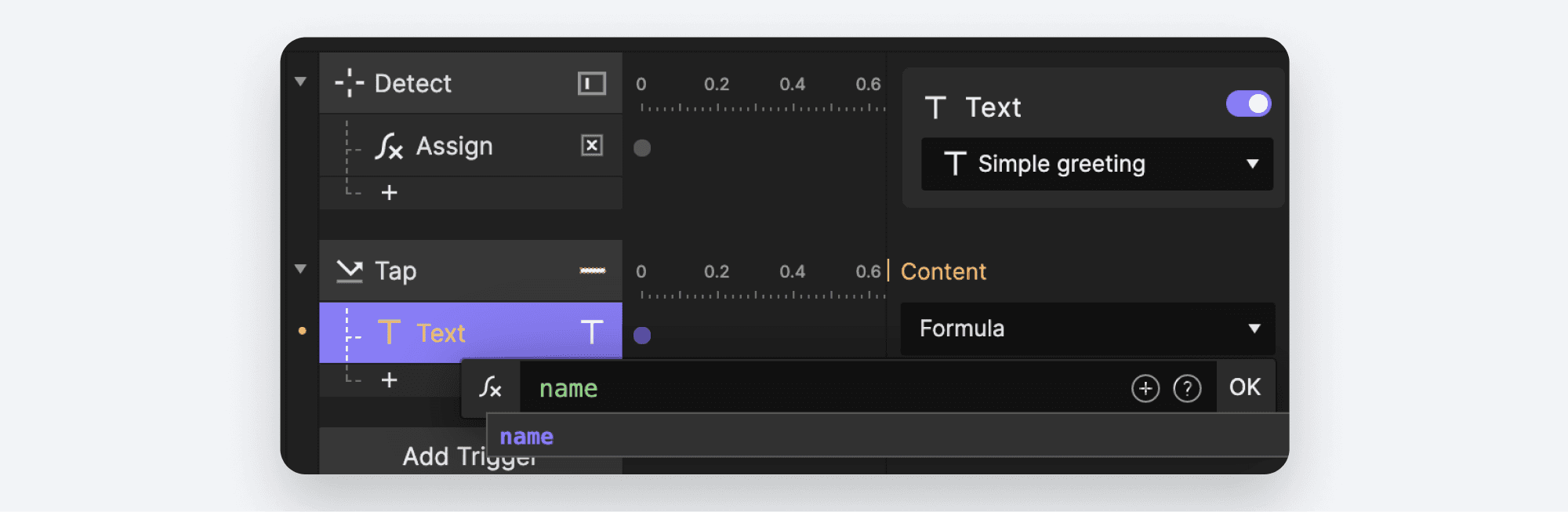The image size is (1568, 512).
Task: Click the minus control on the Tap trigger
Action: [x=592, y=270]
